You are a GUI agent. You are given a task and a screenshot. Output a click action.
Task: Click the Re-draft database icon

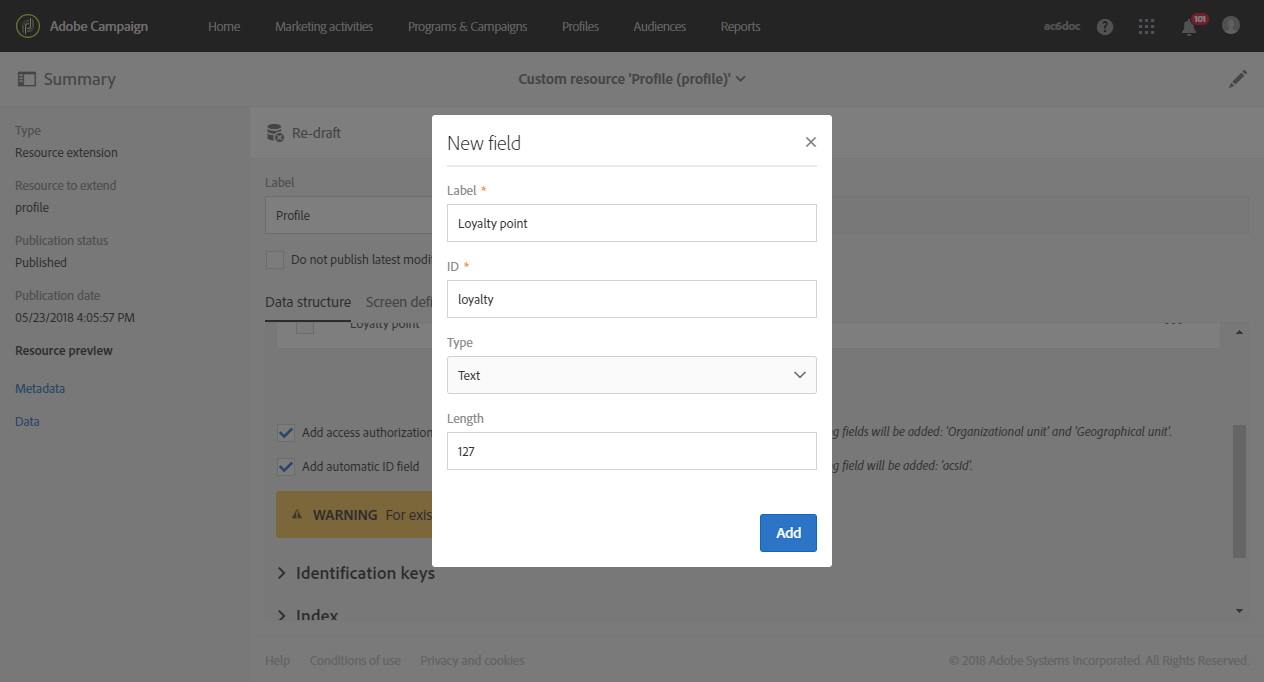pyautogui.click(x=275, y=133)
